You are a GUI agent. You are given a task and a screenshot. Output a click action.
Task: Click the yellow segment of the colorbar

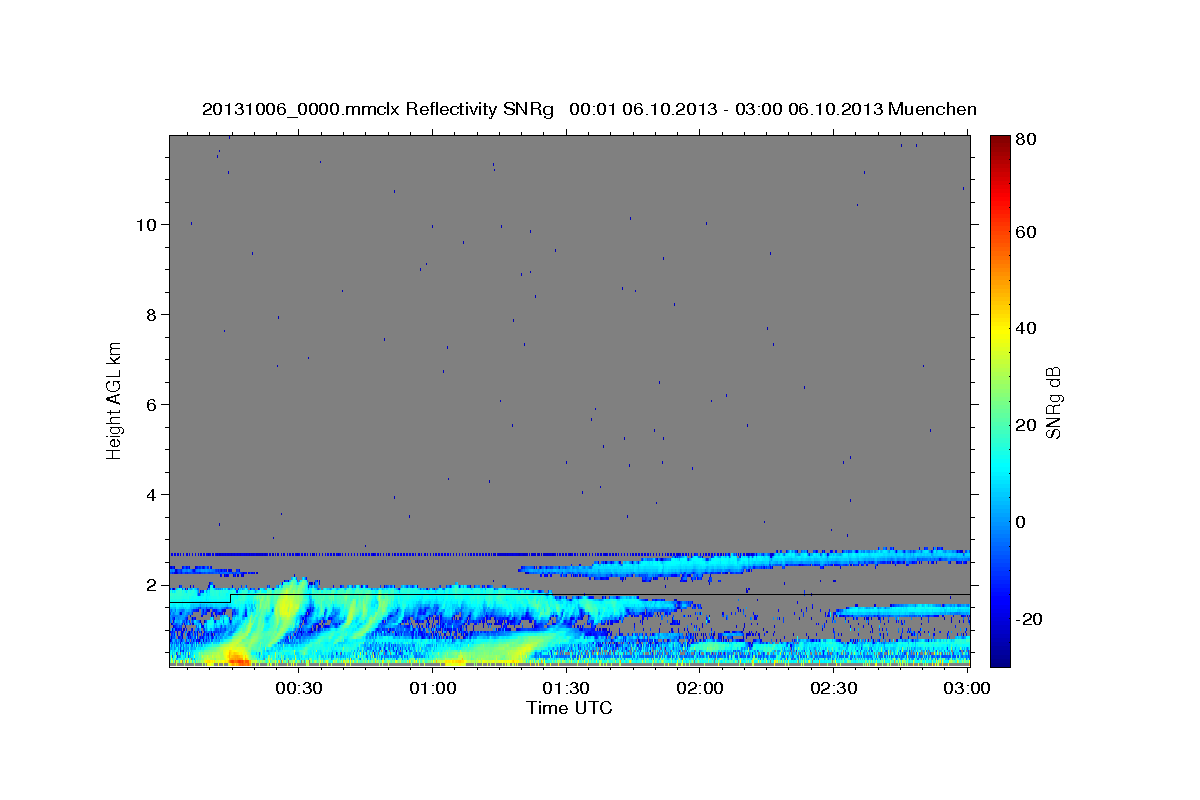point(999,328)
